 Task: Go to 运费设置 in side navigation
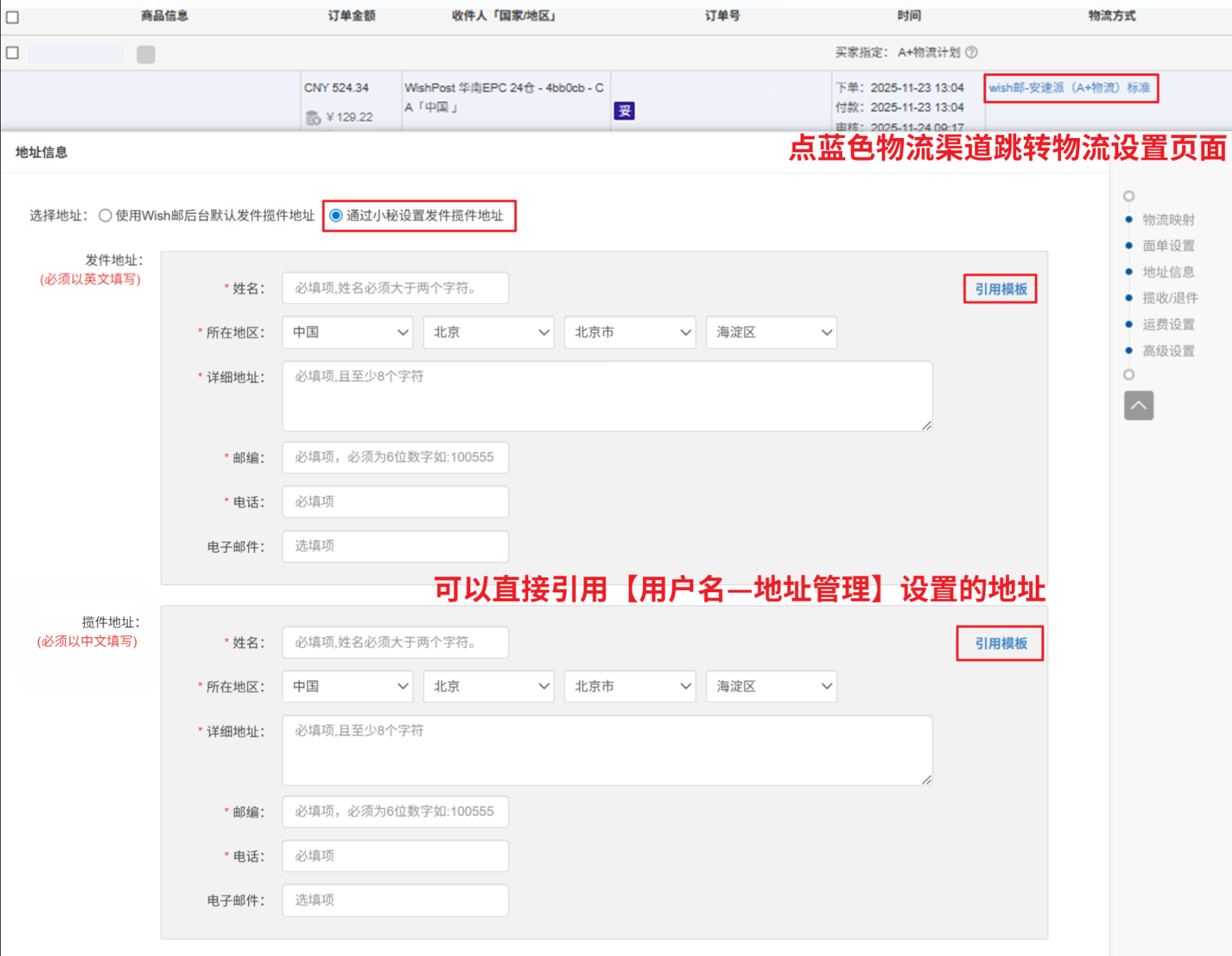click(x=1168, y=325)
